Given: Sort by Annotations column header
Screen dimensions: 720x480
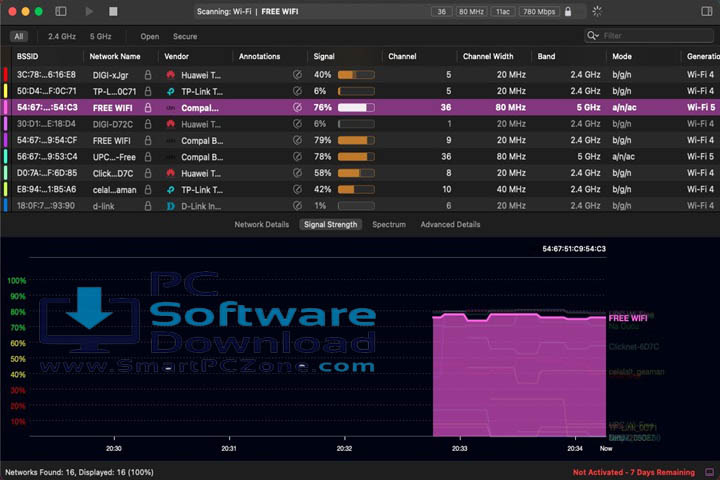Looking at the screenshot, I should pyautogui.click(x=259, y=56).
